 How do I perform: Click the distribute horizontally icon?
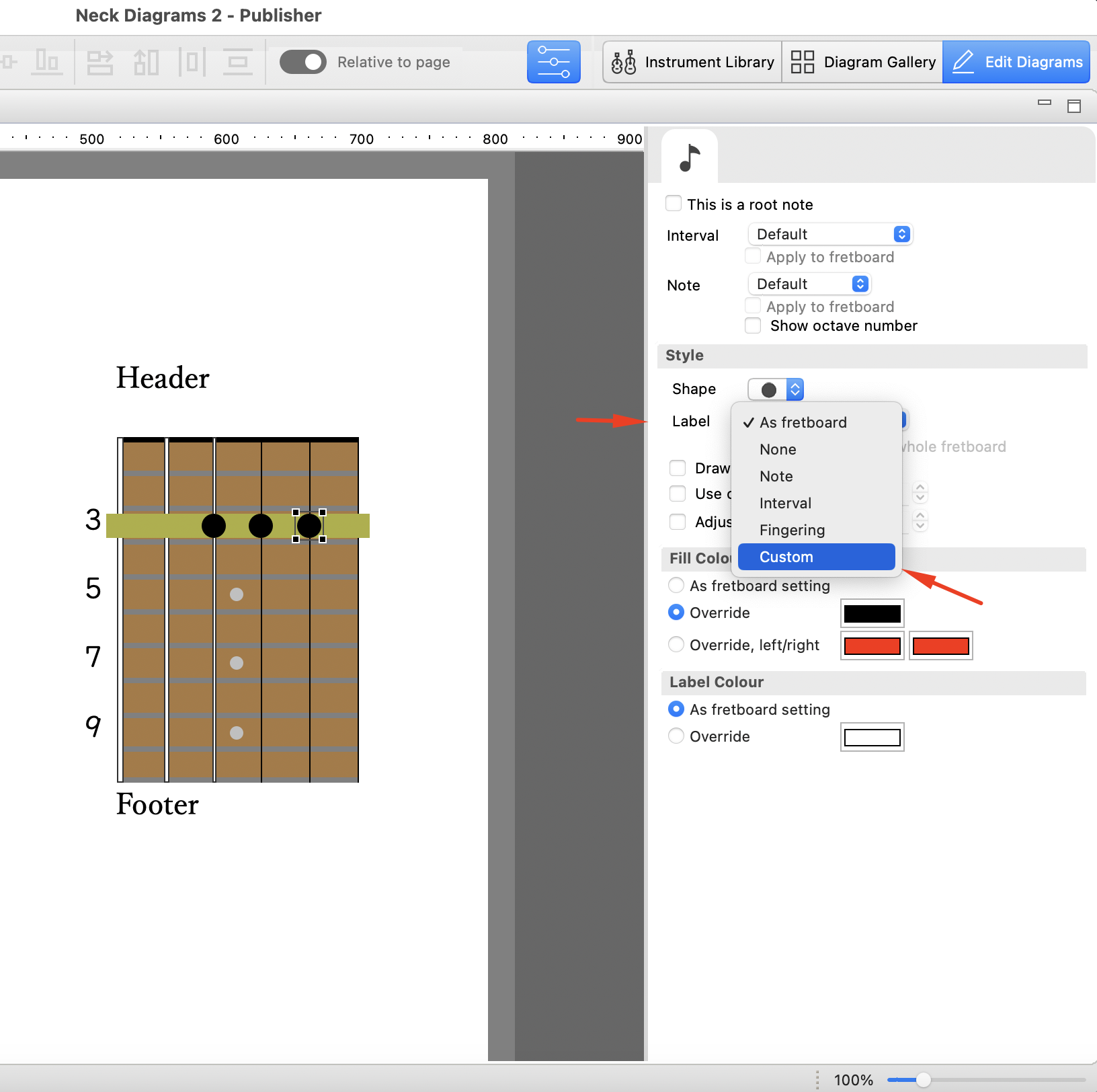(192, 62)
